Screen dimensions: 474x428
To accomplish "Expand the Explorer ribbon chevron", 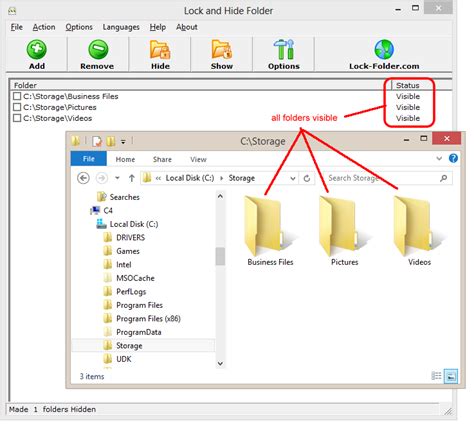I will coord(439,158).
